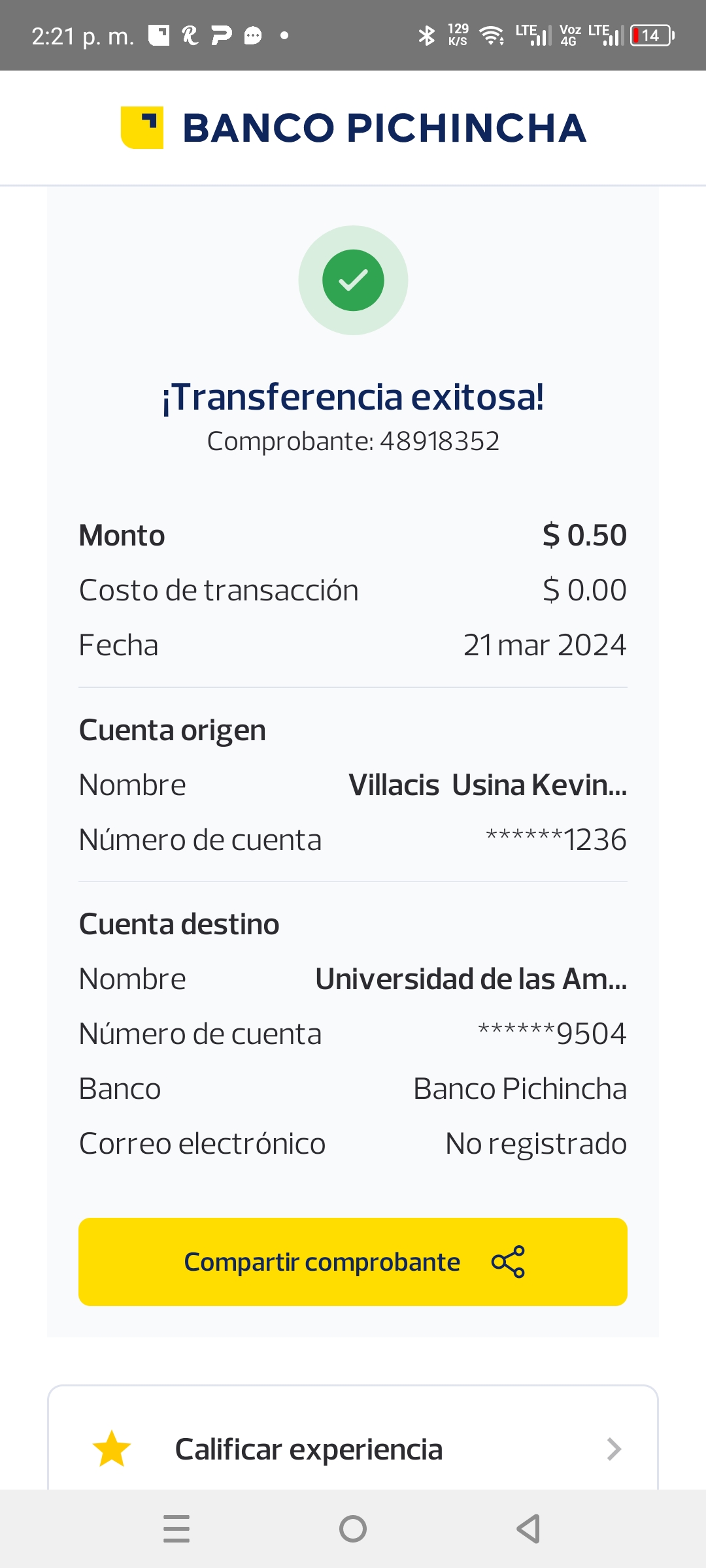Tap the share icon on the yellow button

click(x=508, y=1262)
